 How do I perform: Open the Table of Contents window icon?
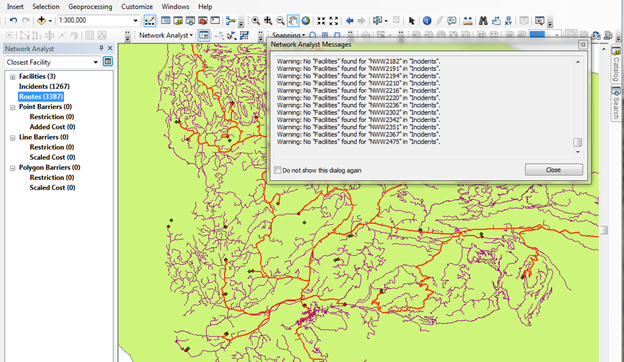click(x=166, y=20)
